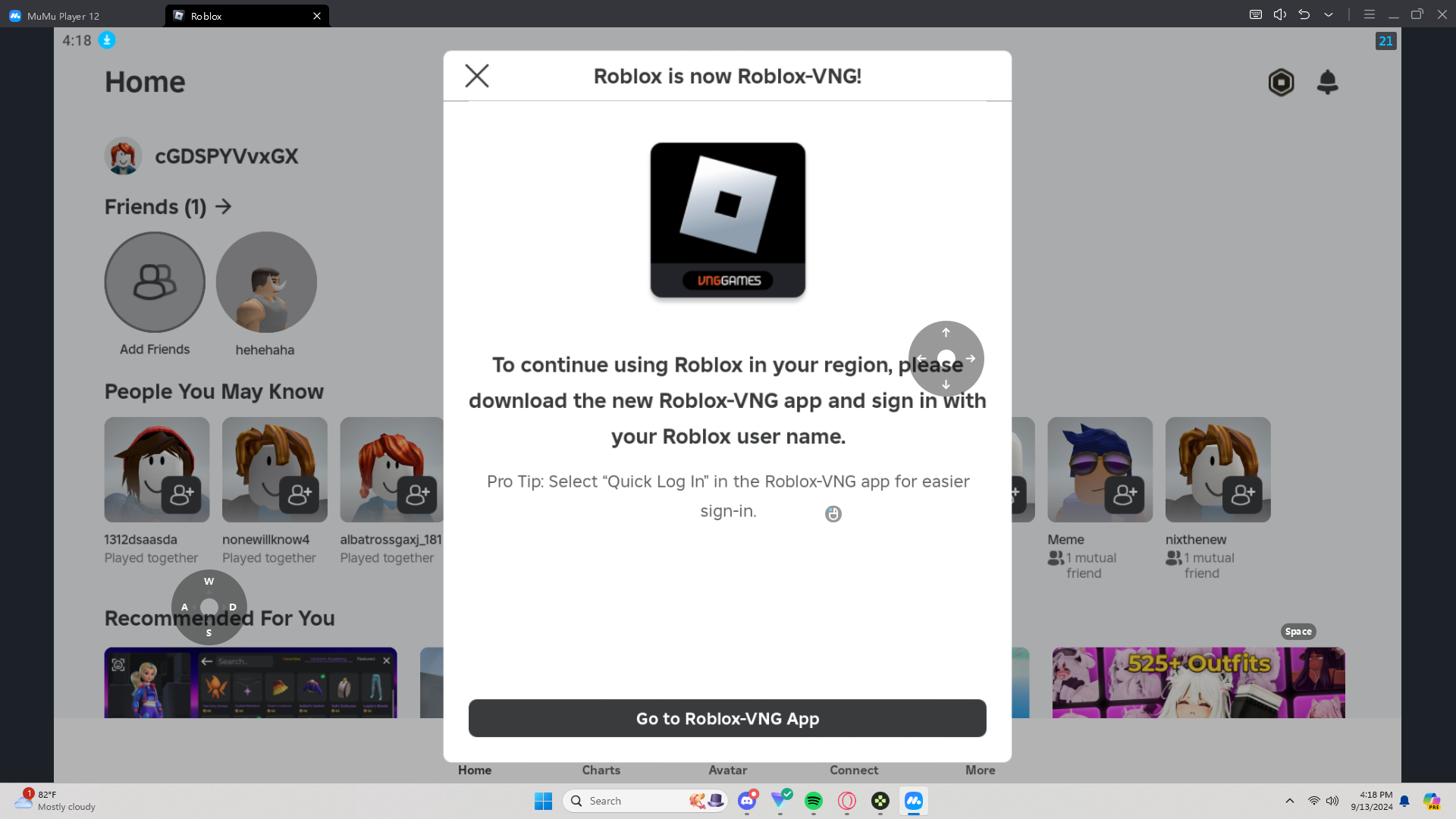
Task: Click the Roblox VNGGames logo image
Action: point(728,220)
